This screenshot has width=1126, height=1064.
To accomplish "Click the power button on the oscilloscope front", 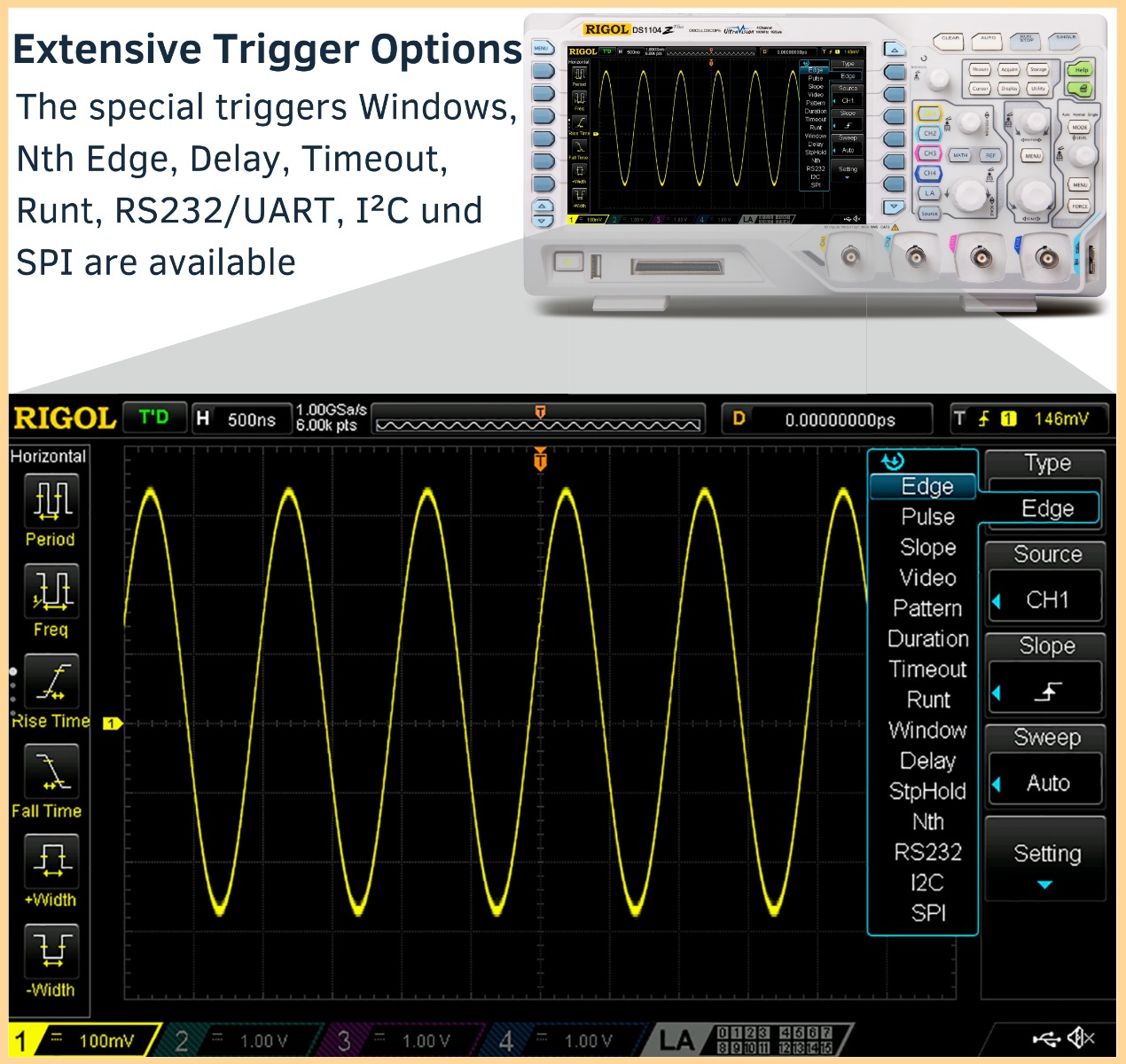I will (567, 262).
